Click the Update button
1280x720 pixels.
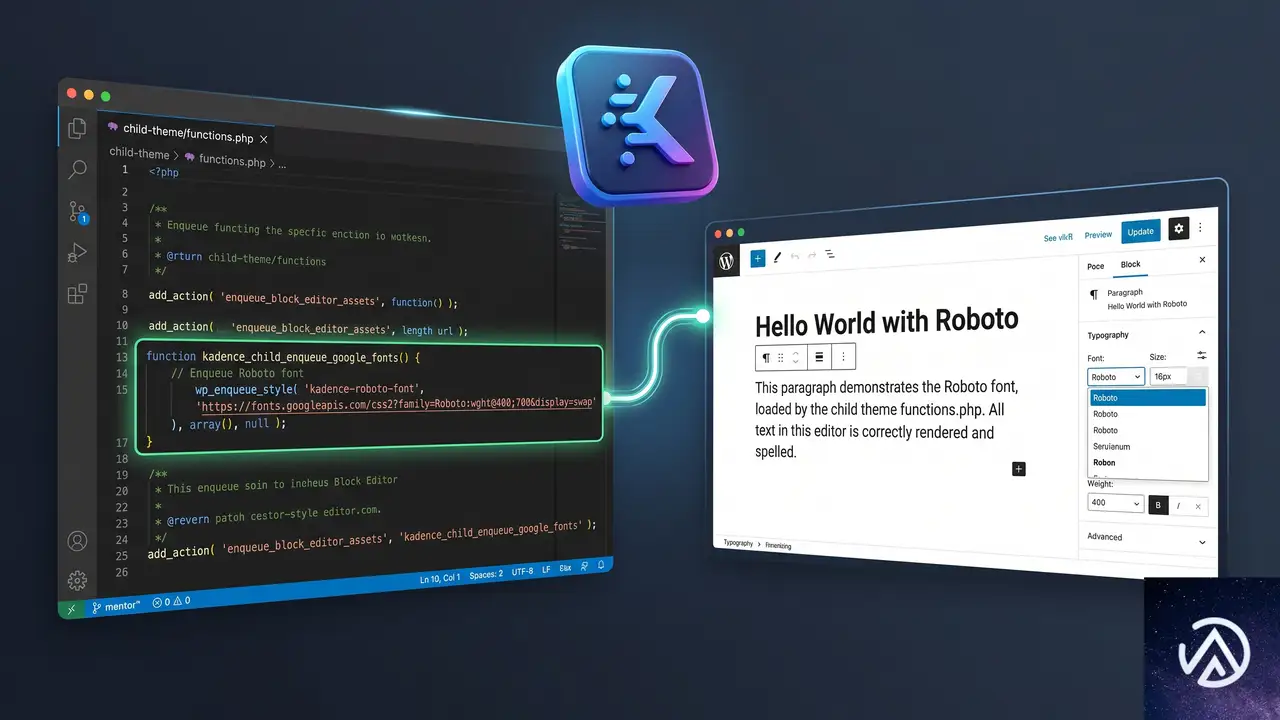click(1140, 231)
